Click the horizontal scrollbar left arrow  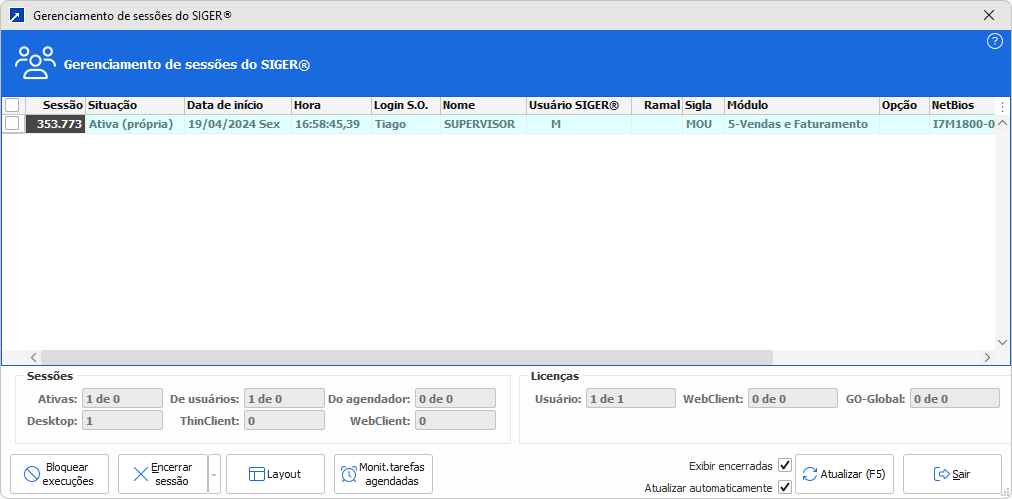click(x=34, y=357)
